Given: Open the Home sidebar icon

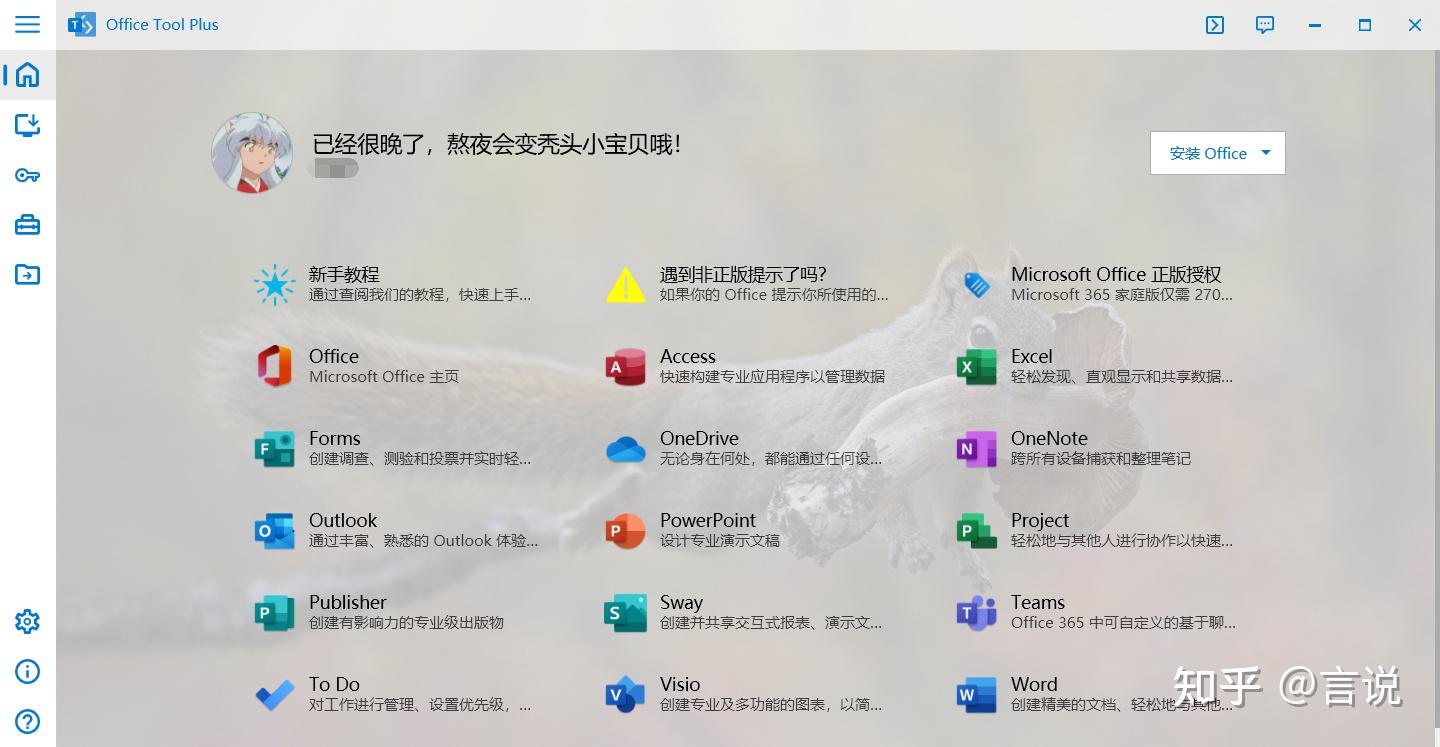Looking at the screenshot, I should (27, 75).
